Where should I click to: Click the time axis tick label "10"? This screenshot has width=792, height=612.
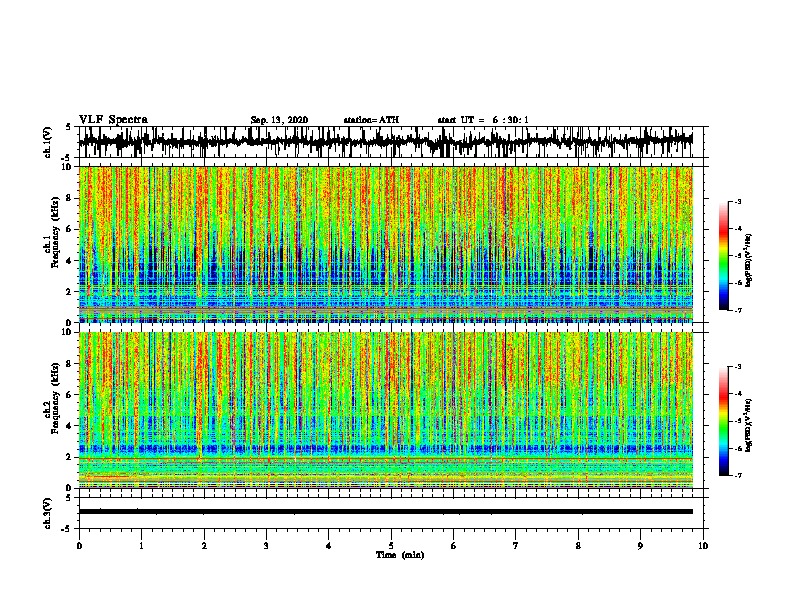click(703, 546)
